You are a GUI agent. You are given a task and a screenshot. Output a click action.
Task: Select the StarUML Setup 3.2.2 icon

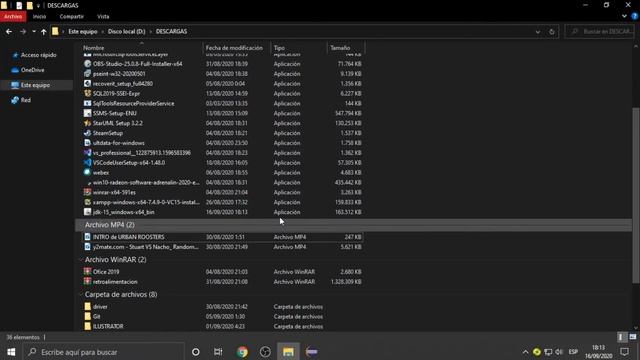tap(87, 123)
